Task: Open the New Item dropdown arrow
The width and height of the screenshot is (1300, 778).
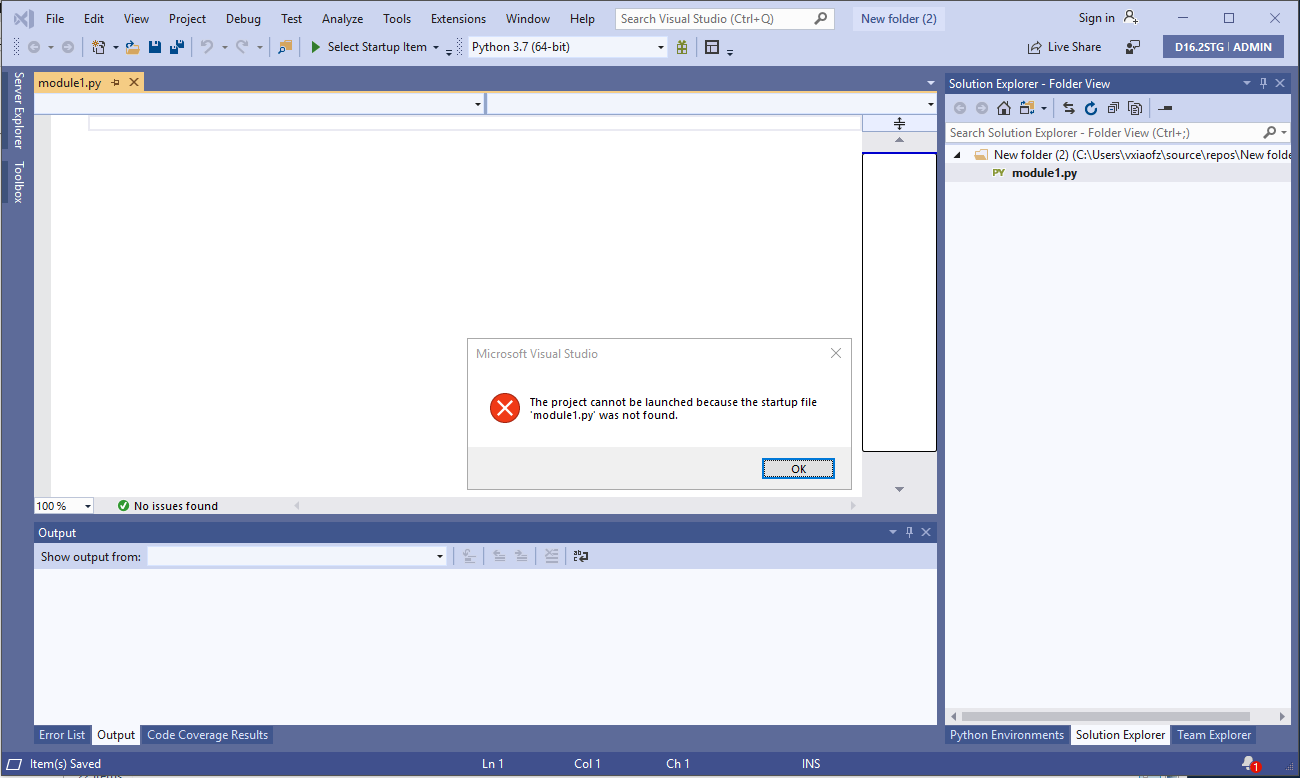Action: tap(115, 47)
